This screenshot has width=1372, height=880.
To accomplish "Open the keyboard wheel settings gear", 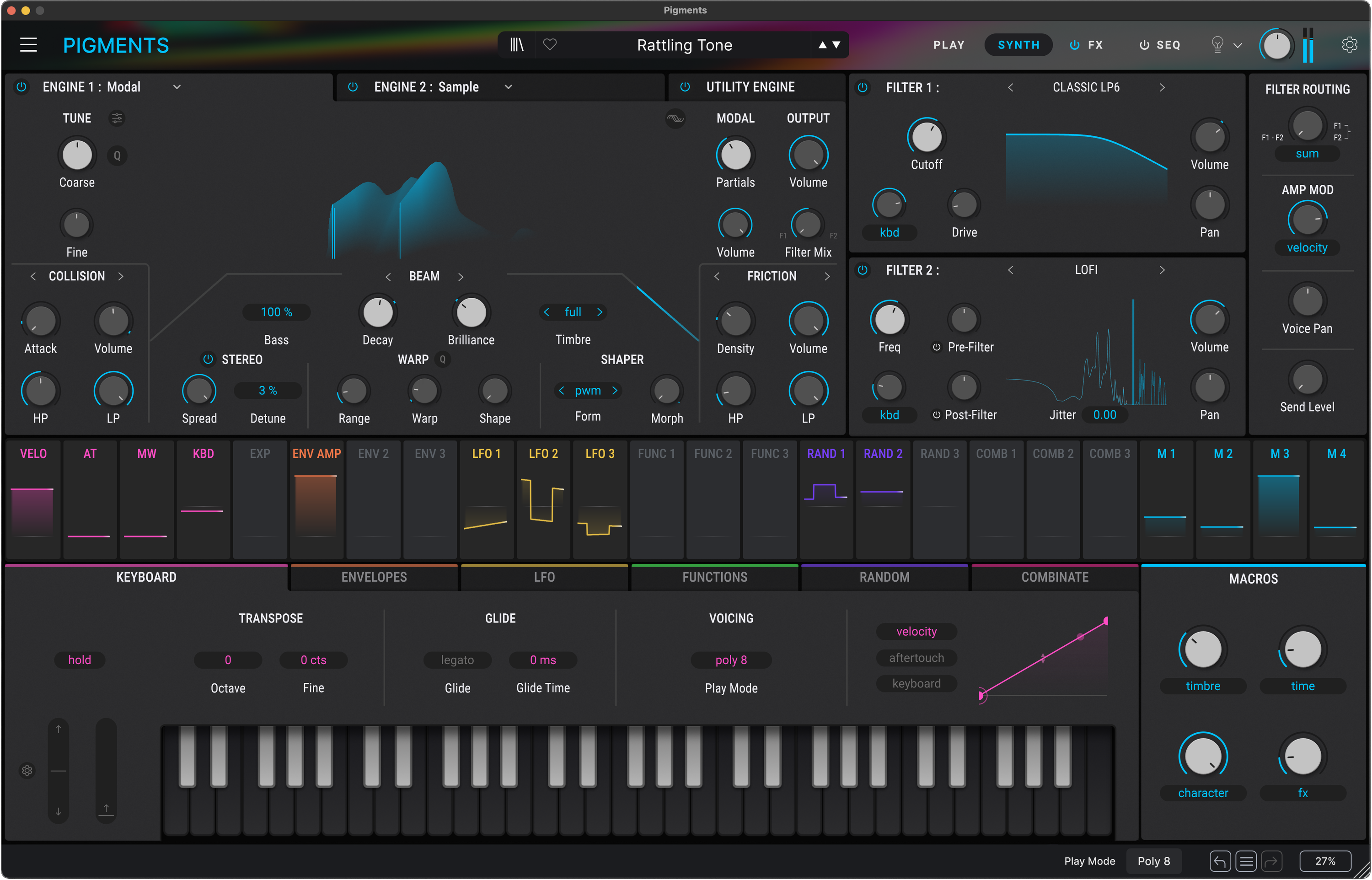I will point(27,770).
